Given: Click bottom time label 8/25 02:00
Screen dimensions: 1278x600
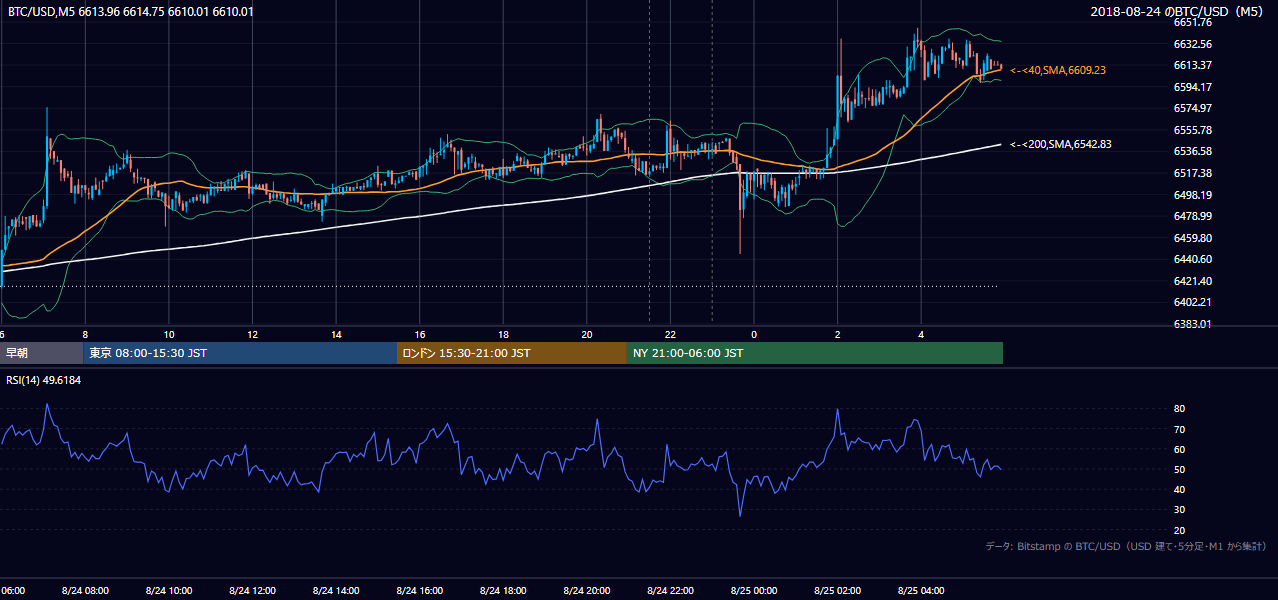Looking at the screenshot, I should pyautogui.click(x=837, y=590).
